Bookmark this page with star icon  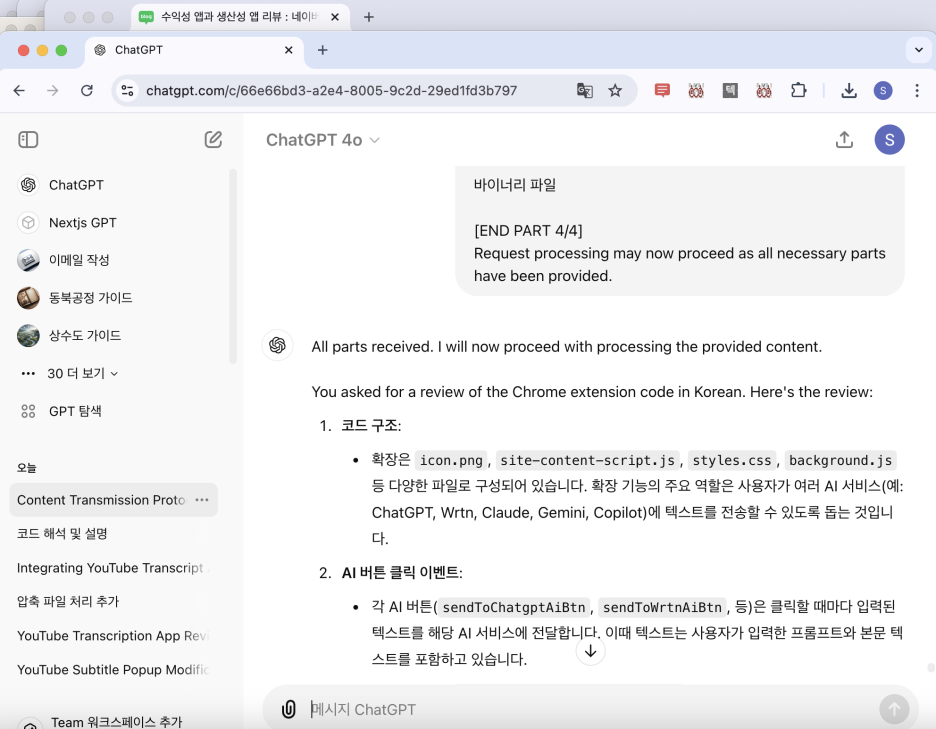click(x=615, y=91)
